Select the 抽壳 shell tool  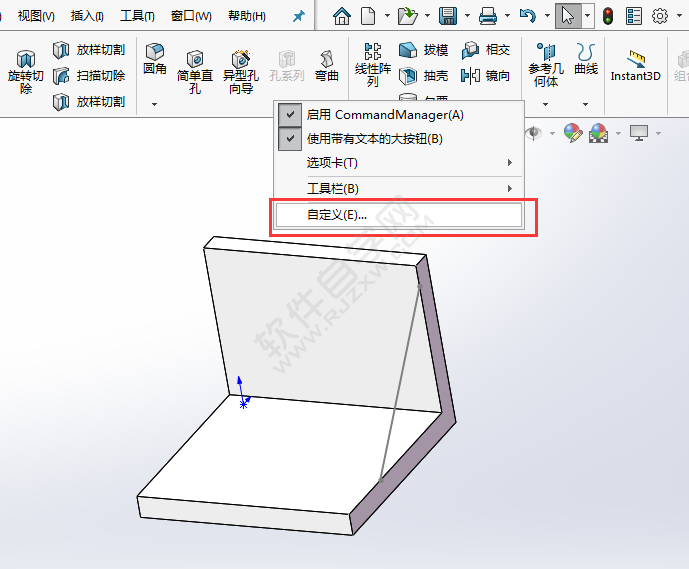[424, 76]
